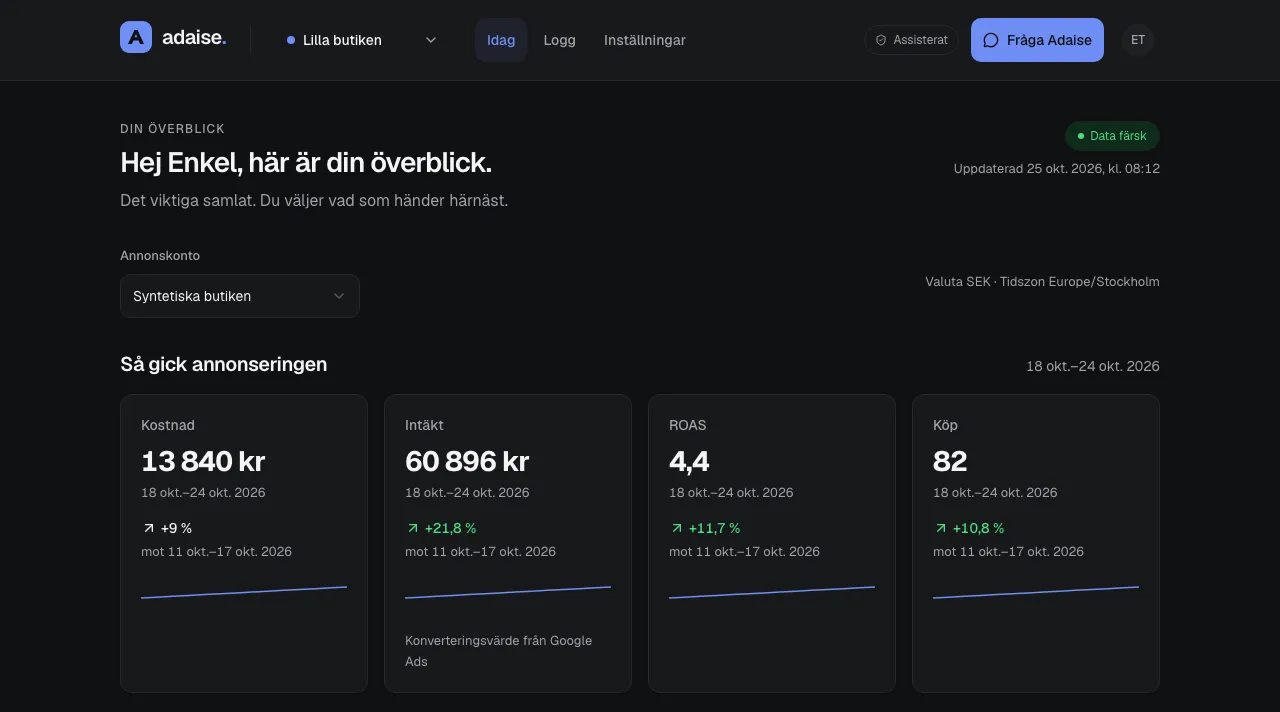
Task: Click the chevron next to Lilla butiken
Action: 431,40
